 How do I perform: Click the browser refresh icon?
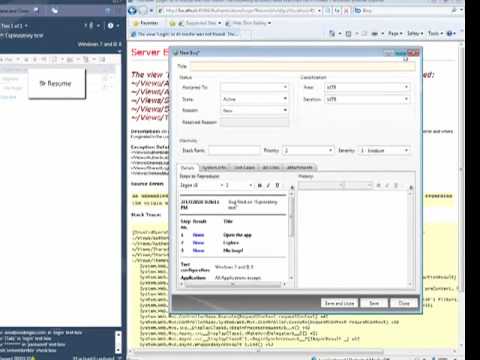click(337, 11)
